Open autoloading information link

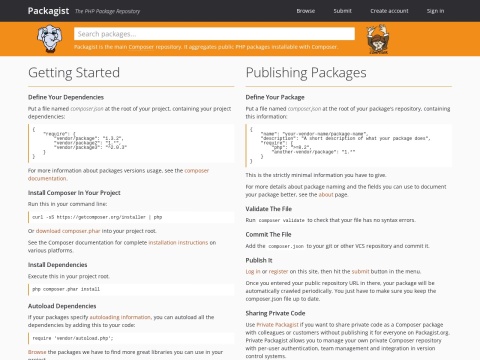click(x=120, y=317)
